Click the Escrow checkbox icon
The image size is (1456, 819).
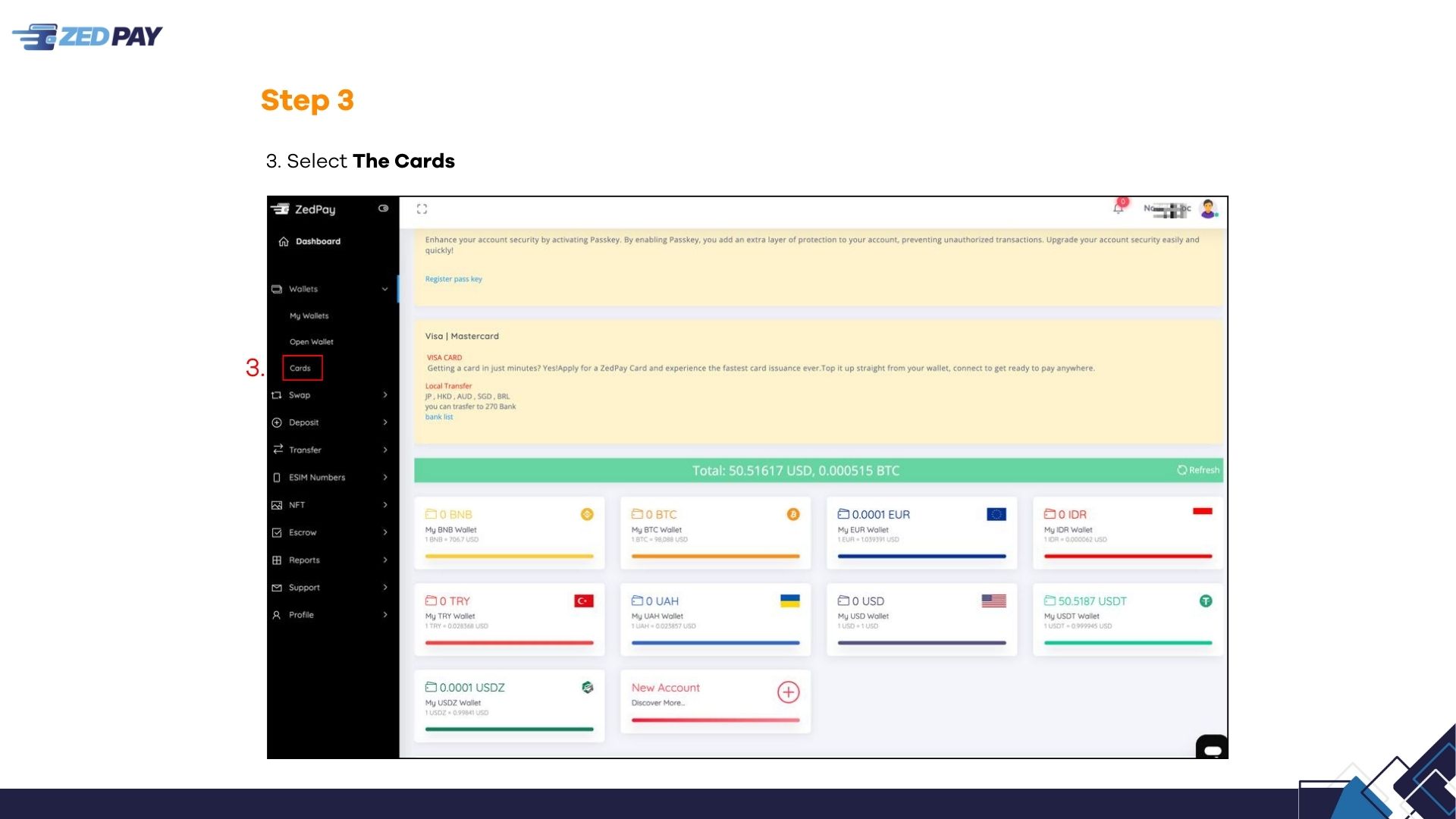tap(277, 532)
